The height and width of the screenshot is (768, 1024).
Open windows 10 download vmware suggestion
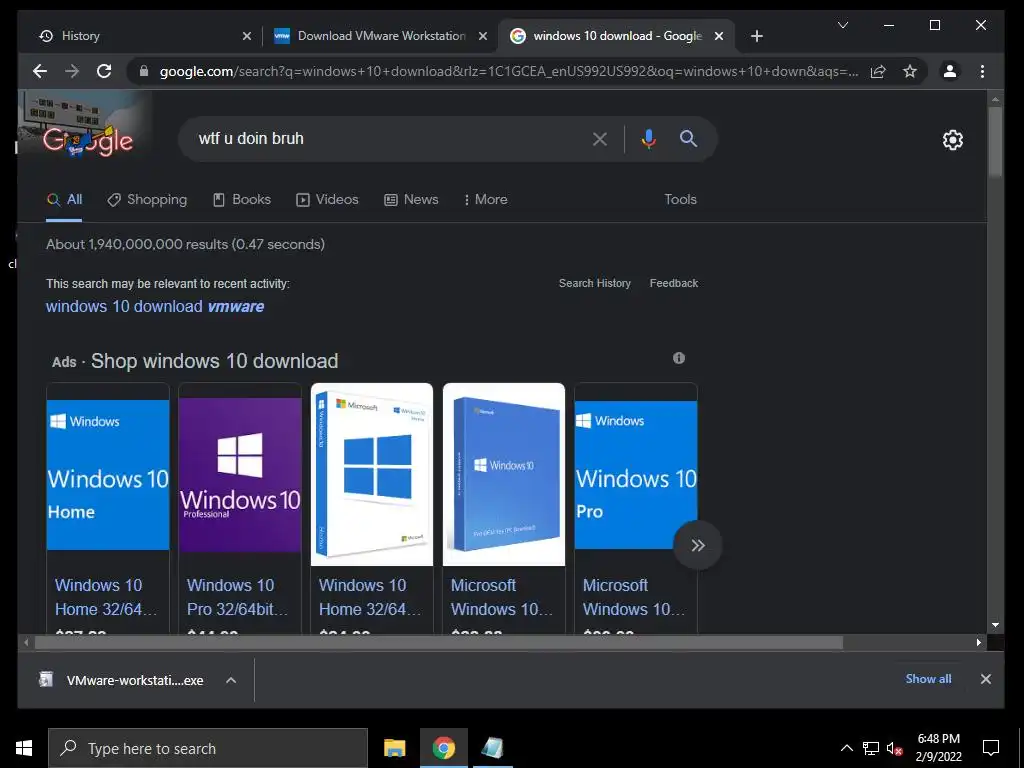[x=155, y=306]
